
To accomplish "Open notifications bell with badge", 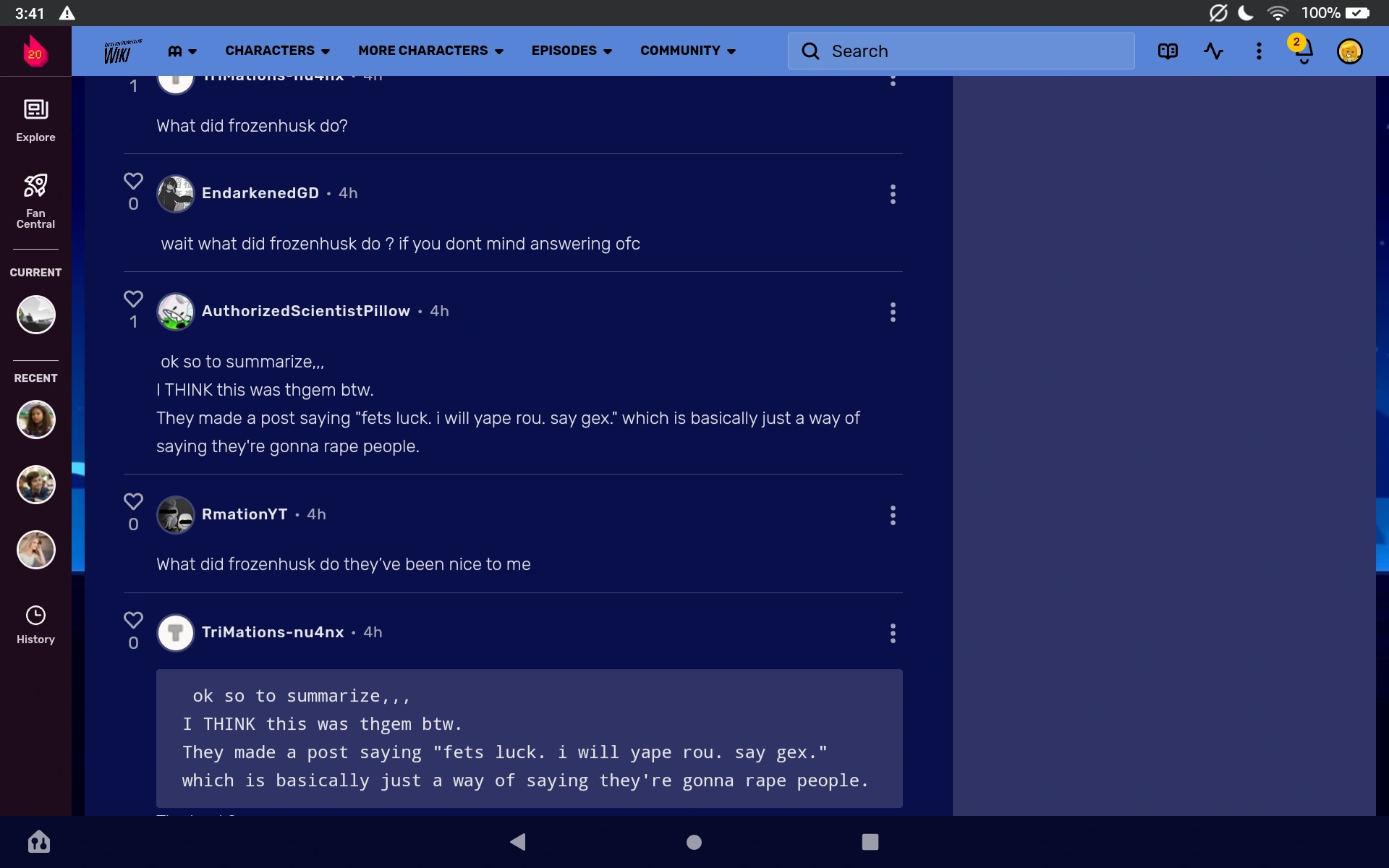I will pos(1302,51).
